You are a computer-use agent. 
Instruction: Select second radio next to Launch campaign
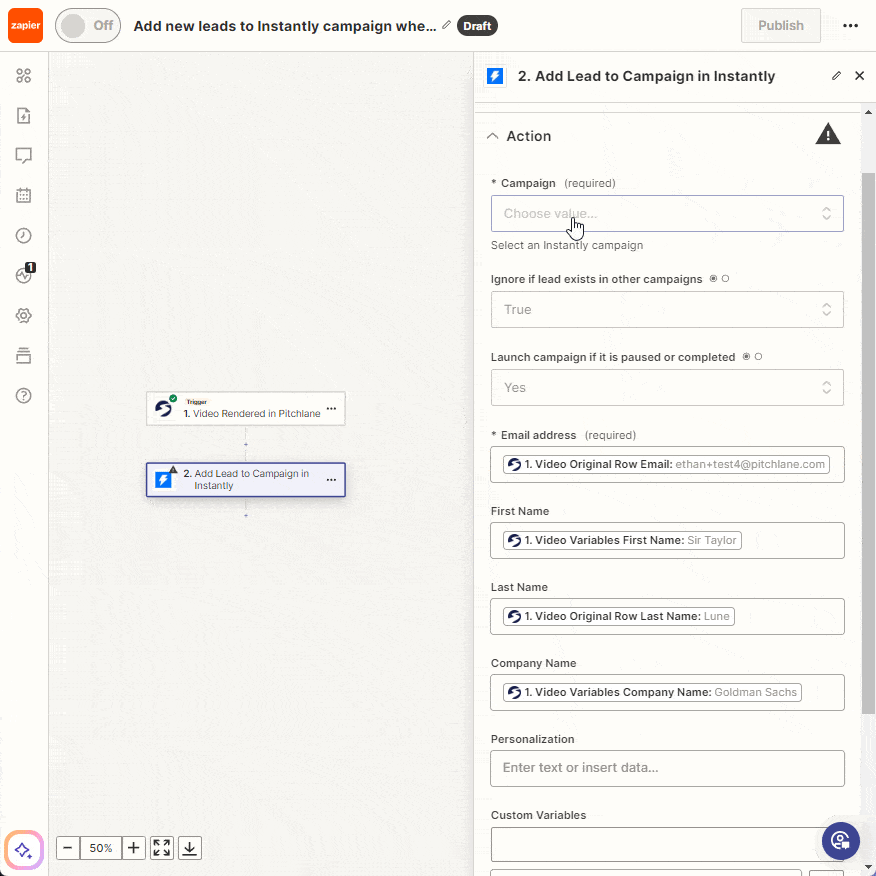[759, 356]
